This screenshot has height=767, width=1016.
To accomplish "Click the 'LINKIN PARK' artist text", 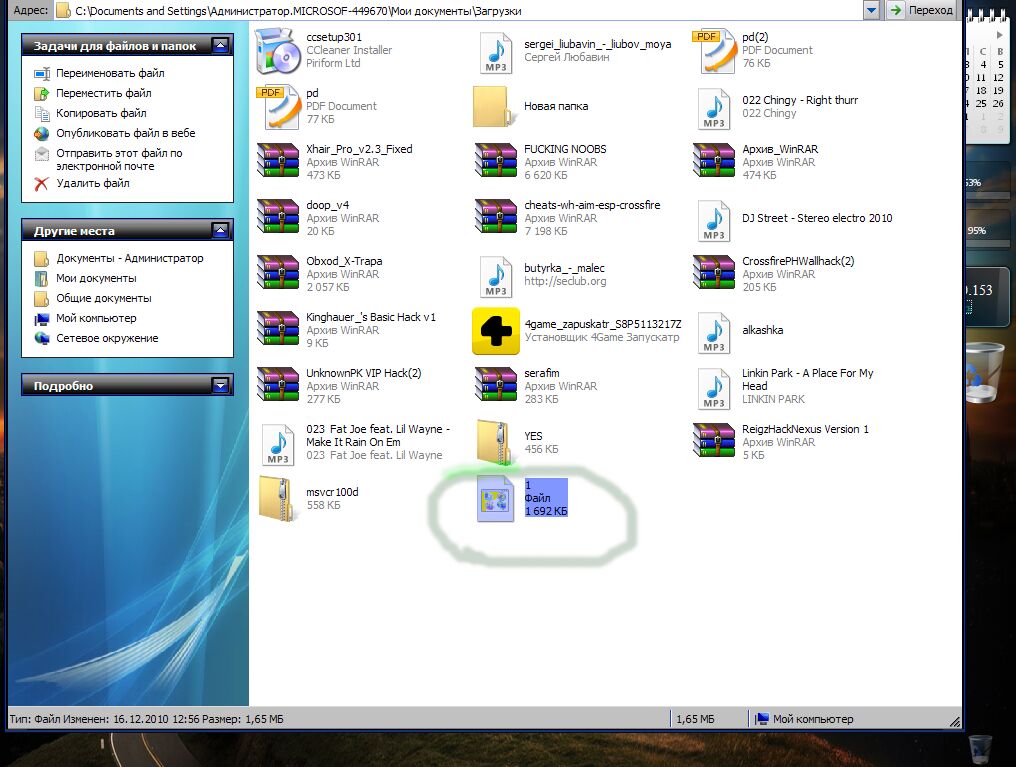I will 773,399.
